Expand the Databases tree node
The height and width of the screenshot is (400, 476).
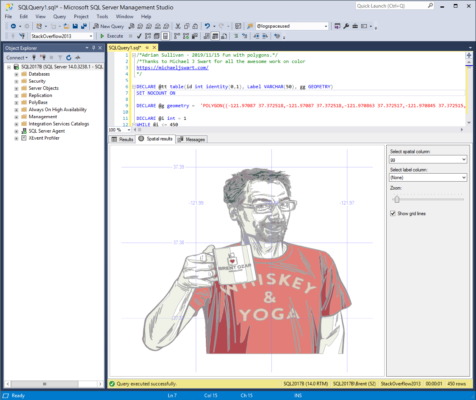tap(16, 74)
